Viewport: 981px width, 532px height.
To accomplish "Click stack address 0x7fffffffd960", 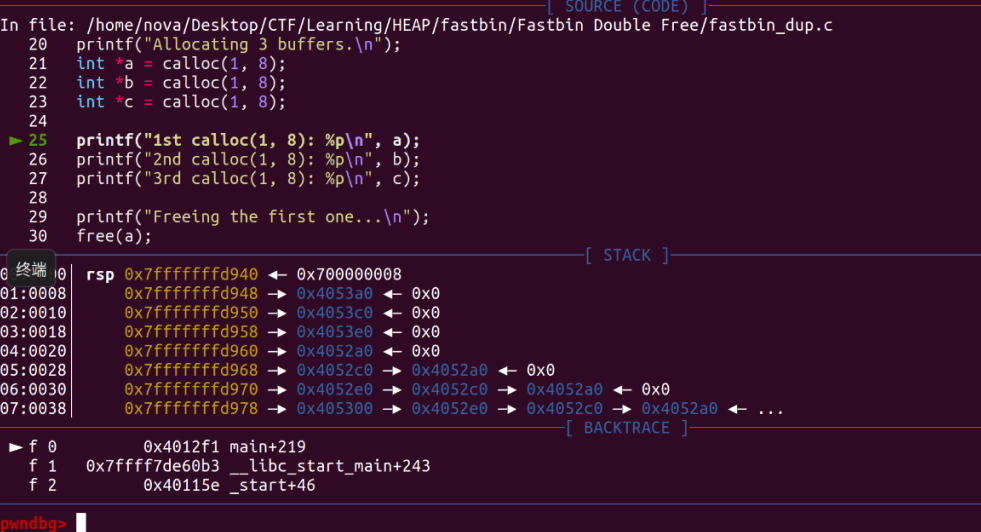I will [191, 351].
